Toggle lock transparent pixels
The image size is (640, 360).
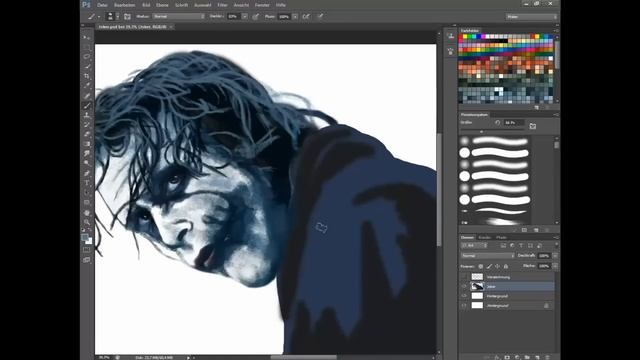481,266
